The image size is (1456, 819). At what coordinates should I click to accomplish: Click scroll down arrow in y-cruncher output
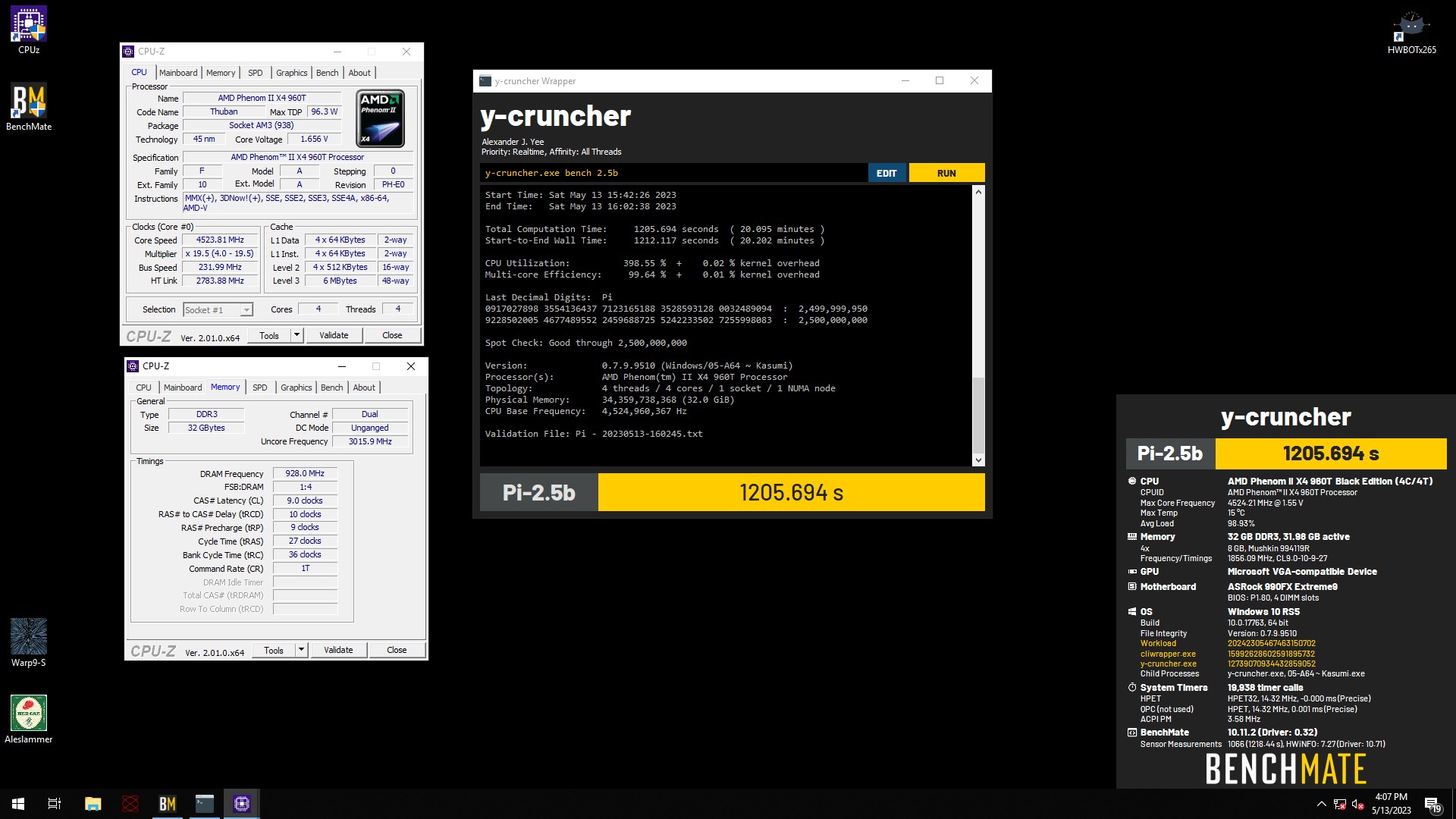[x=978, y=460]
